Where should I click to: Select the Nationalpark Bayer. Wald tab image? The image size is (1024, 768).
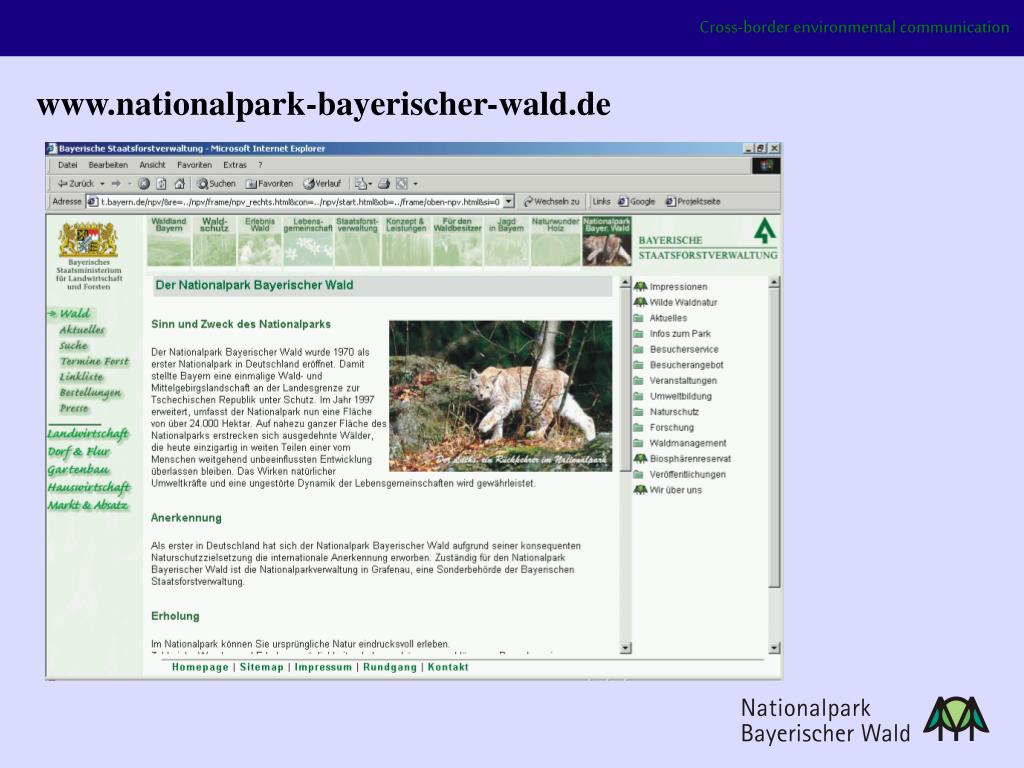(x=607, y=241)
